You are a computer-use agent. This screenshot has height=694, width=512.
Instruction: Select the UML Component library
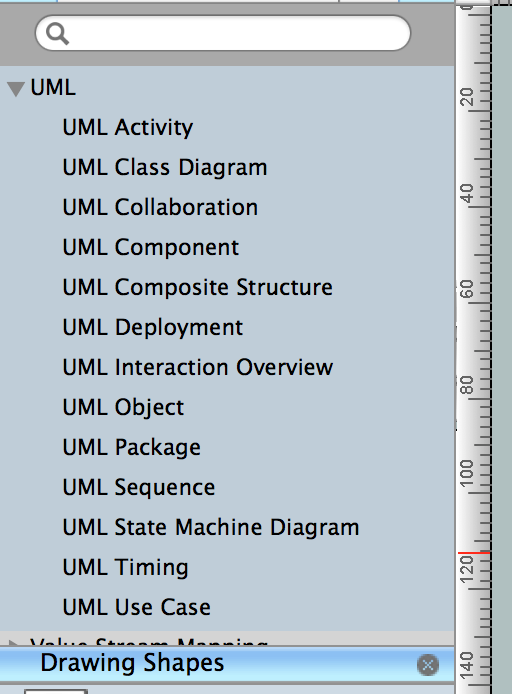(x=150, y=248)
